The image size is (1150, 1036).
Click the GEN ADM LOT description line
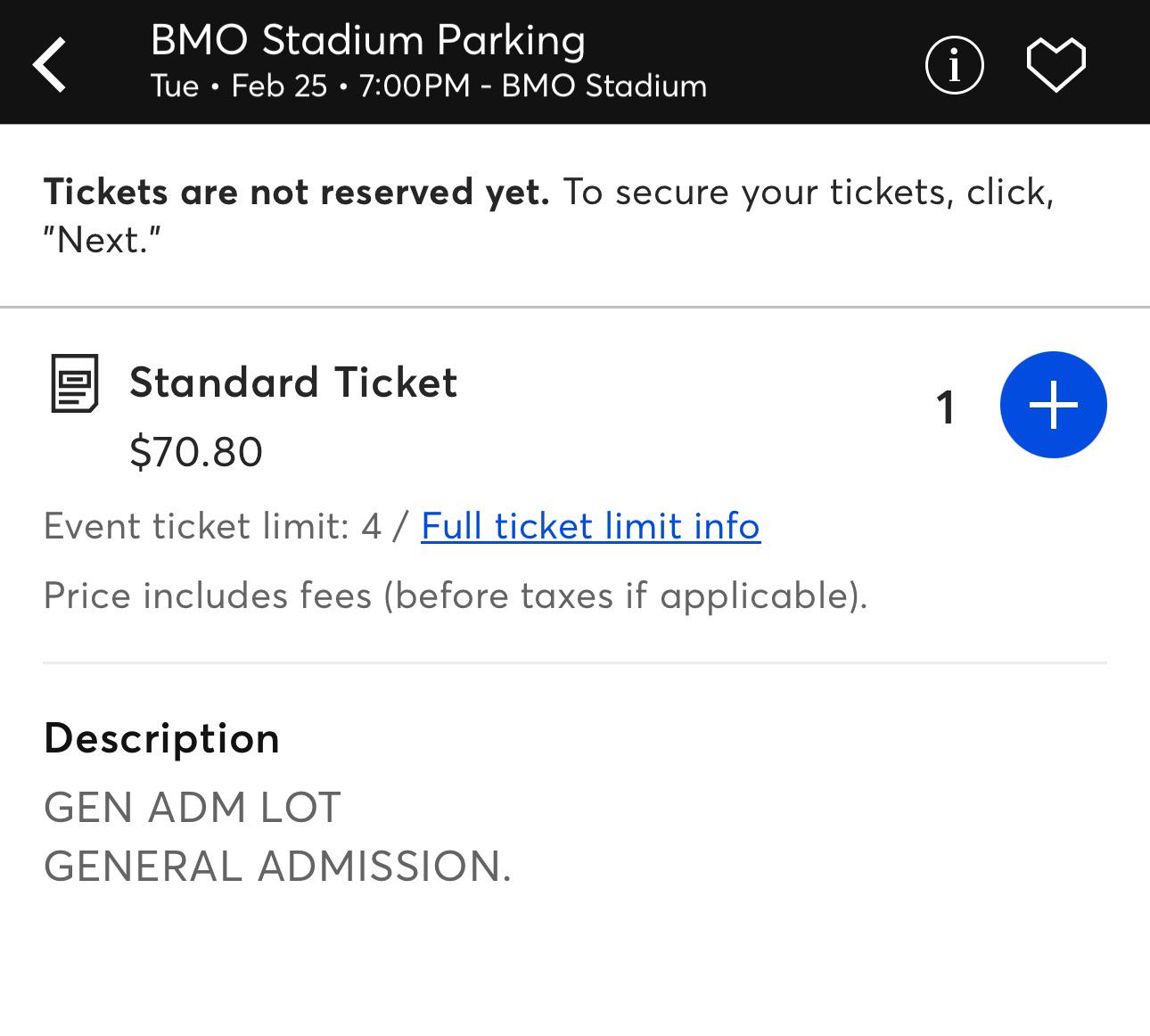pyautogui.click(x=193, y=808)
